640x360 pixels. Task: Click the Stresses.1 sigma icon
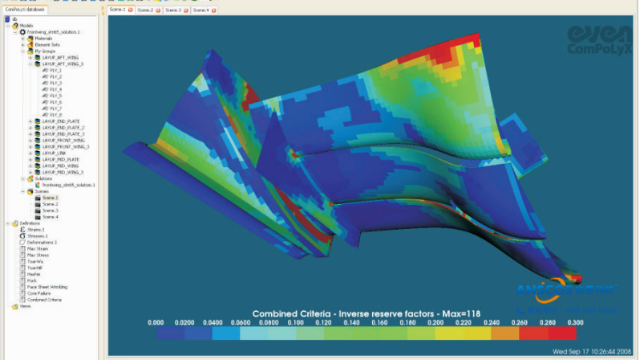pyautogui.click(x=23, y=236)
